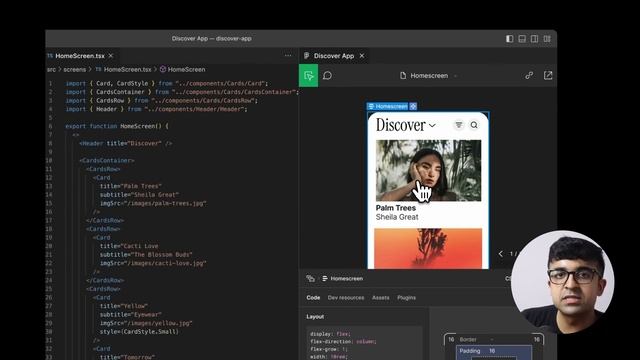Select the Code tab
Image resolution: width=640 pixels, height=360 pixels.
pos(313,298)
